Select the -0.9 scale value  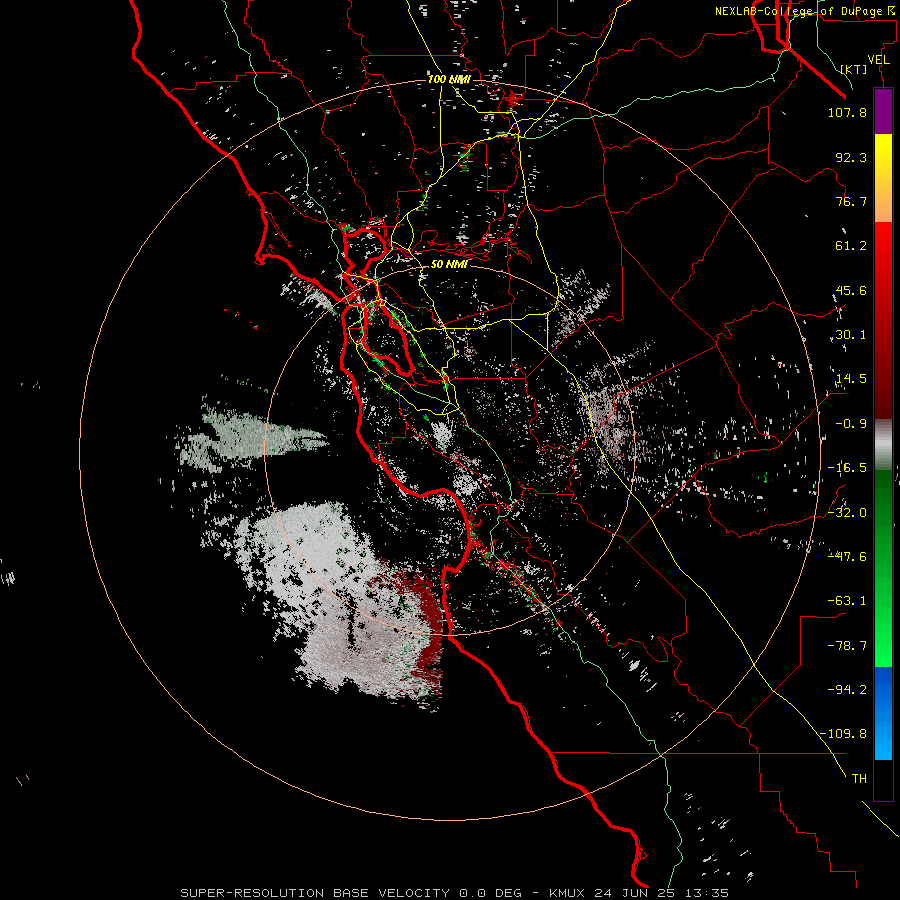[x=851, y=424]
